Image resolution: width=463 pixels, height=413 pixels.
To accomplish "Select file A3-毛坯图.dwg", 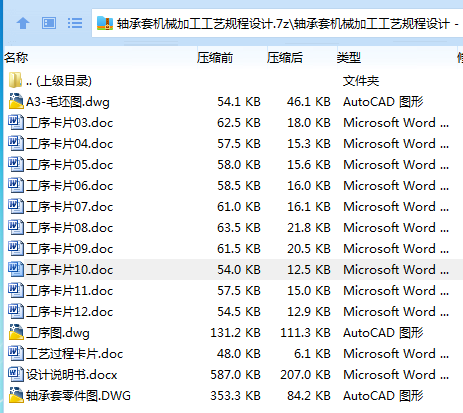I will (68, 102).
